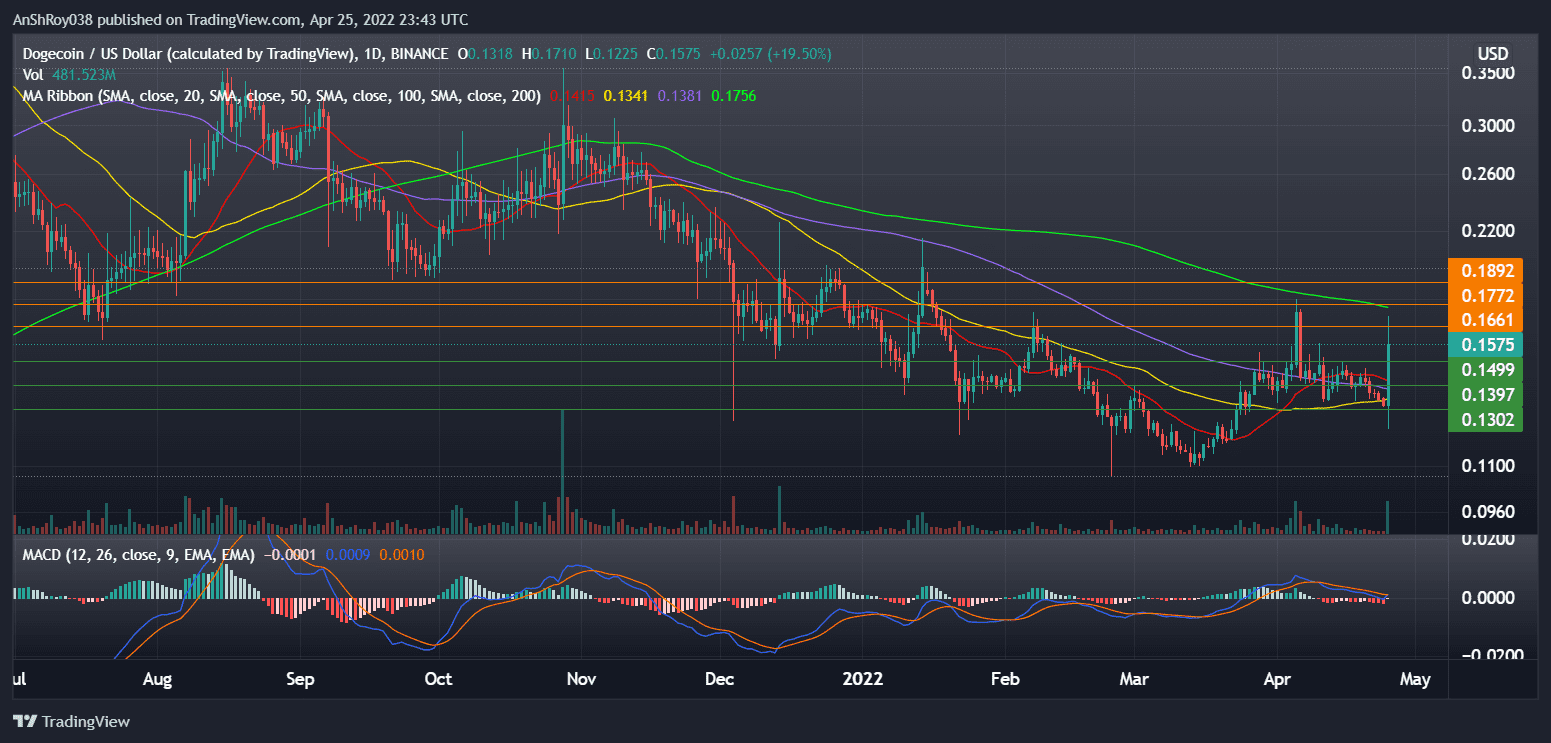Open the TradingView.com link in the header

pyautogui.click(x=240, y=19)
